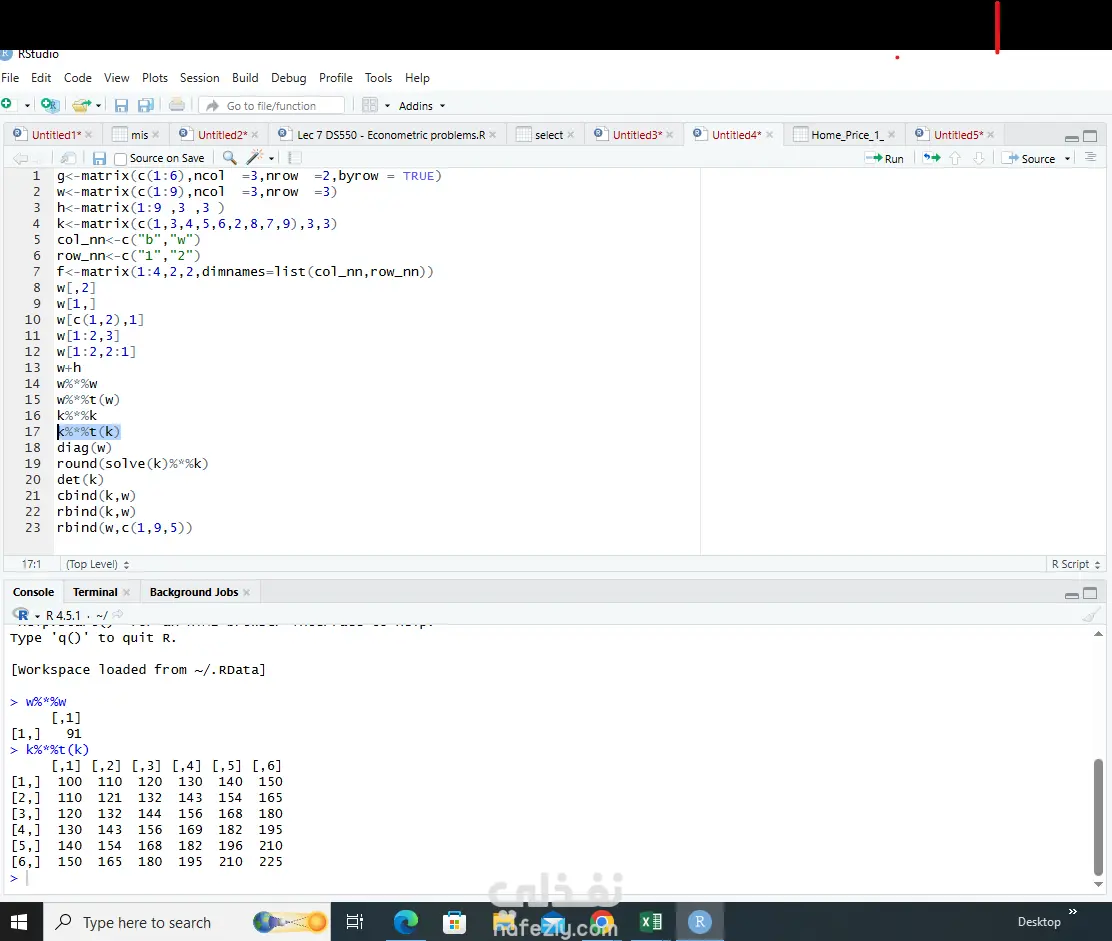The image size is (1112, 941).
Task: Close the Untitled4* tab
Action: (x=769, y=135)
